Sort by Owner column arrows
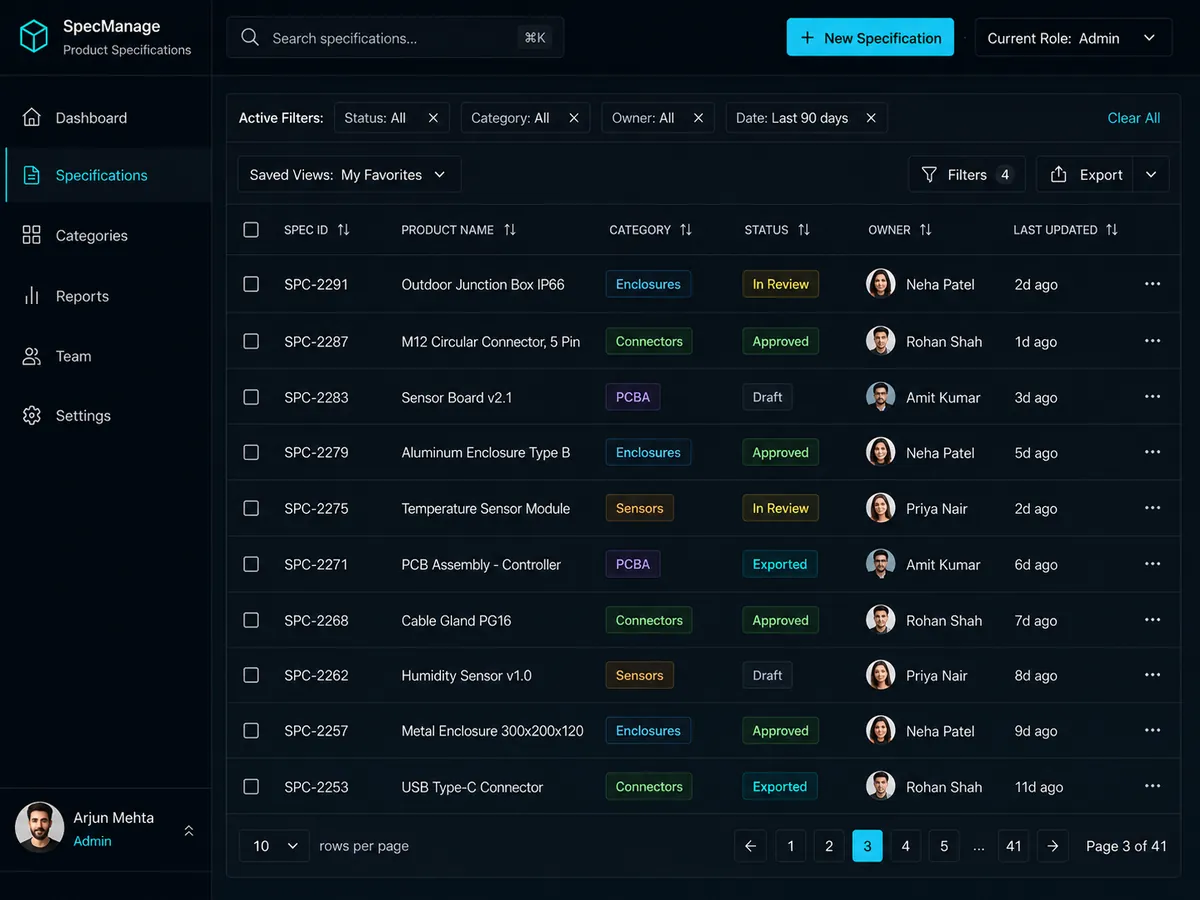Viewport: 1200px width, 900px height. pos(926,230)
